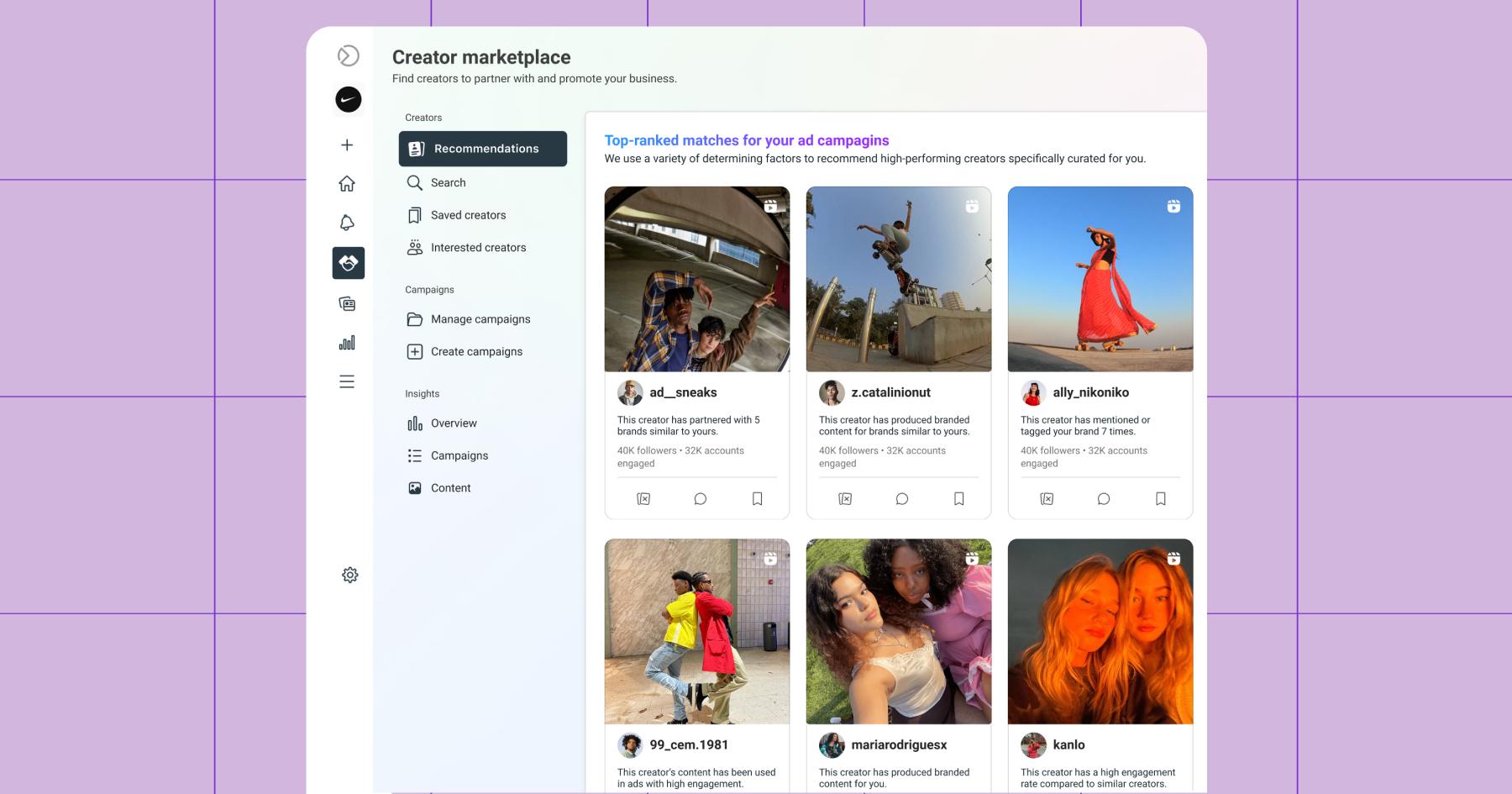Open the hamburger all-tools menu icon
This screenshot has width=1512, height=794.
pos(347,381)
